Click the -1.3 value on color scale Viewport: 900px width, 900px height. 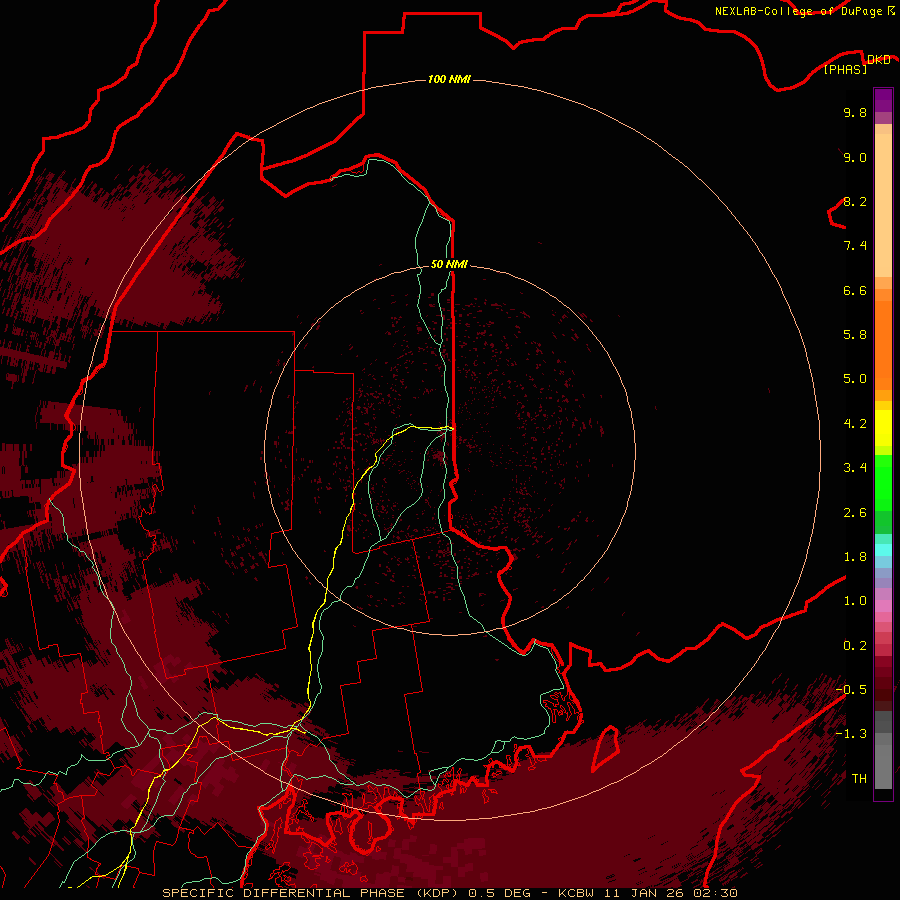point(851,734)
